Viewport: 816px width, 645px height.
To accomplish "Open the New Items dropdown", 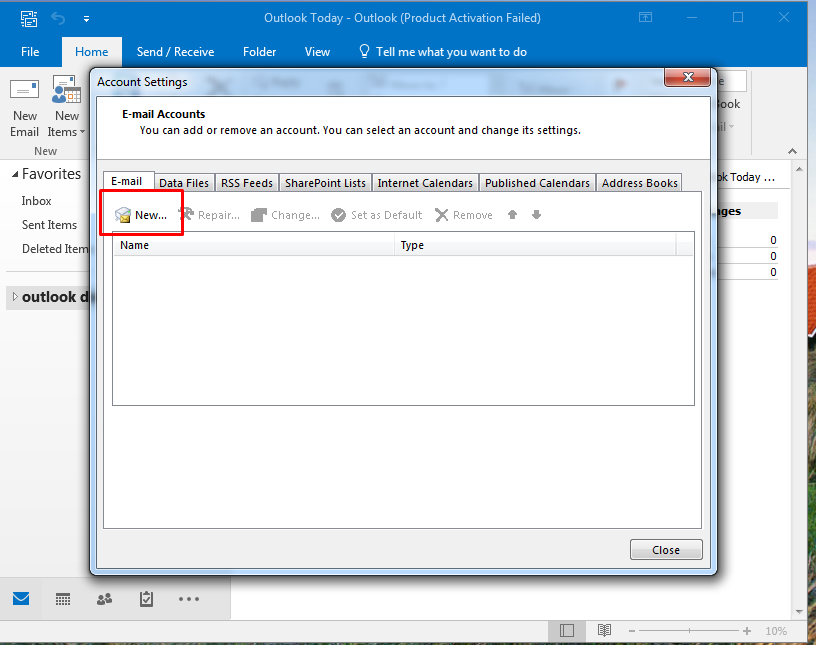I will (67, 108).
